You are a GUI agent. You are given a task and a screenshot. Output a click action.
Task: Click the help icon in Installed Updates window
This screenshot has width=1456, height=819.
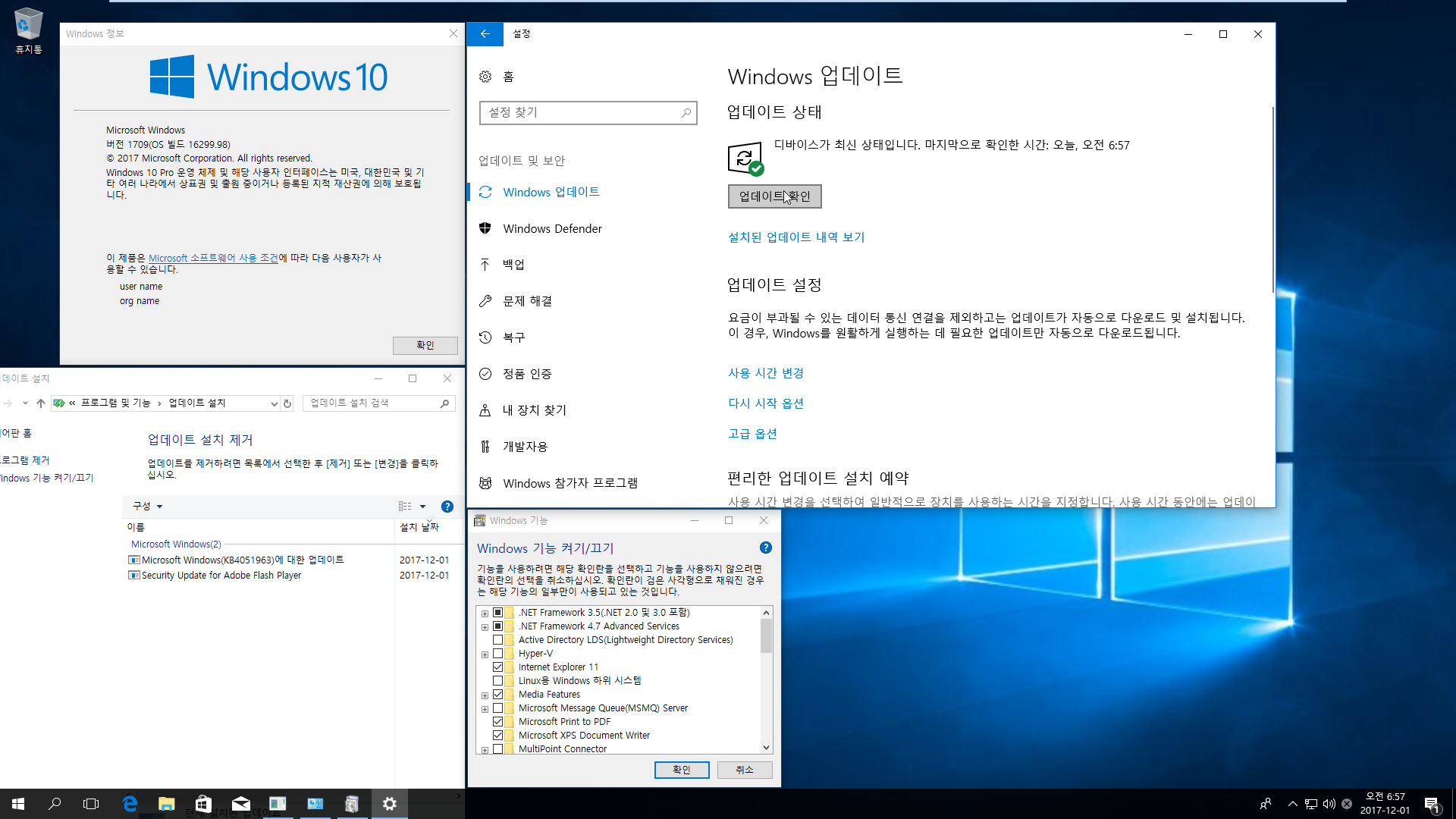click(447, 507)
